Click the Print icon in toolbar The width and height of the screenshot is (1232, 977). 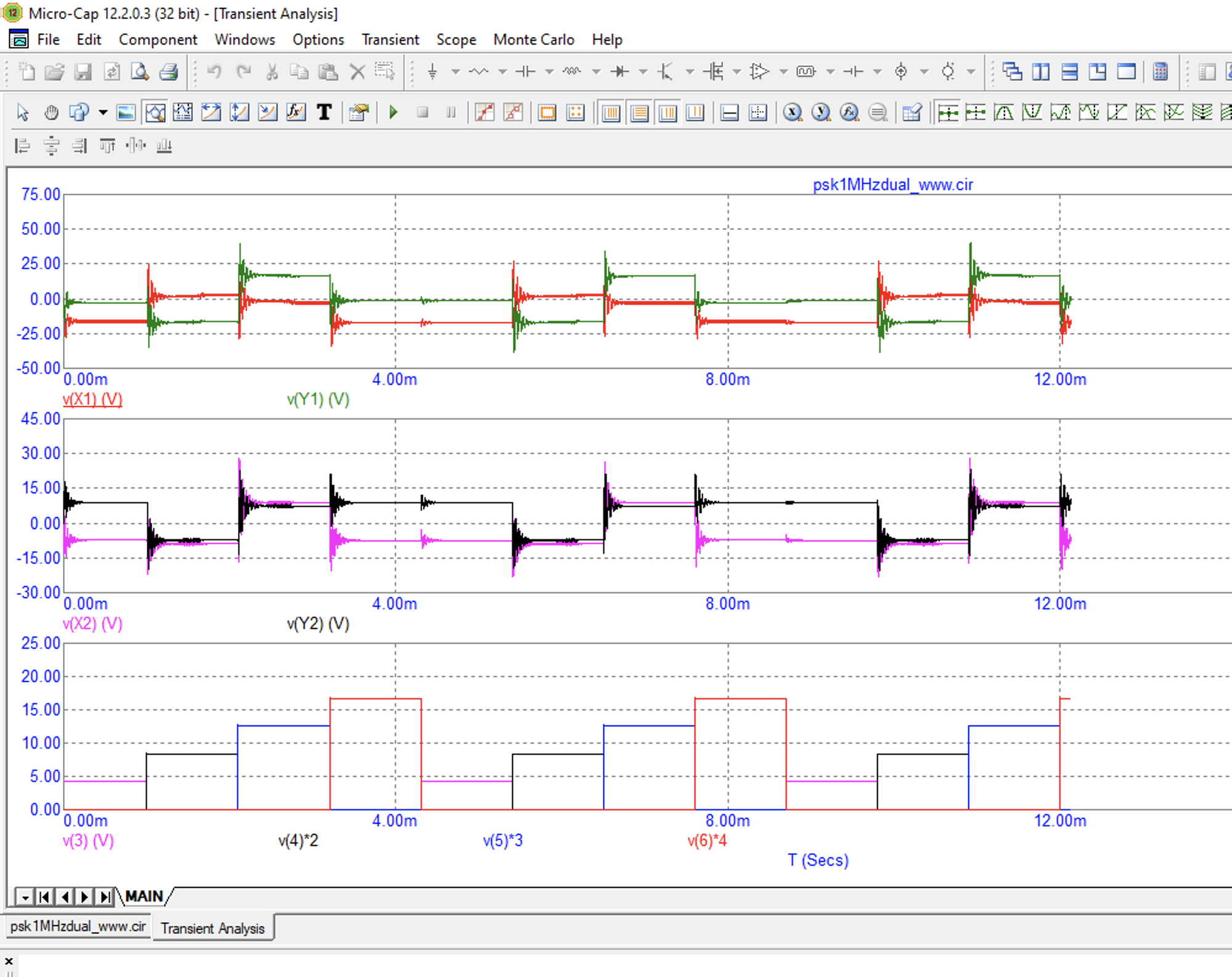[x=169, y=72]
